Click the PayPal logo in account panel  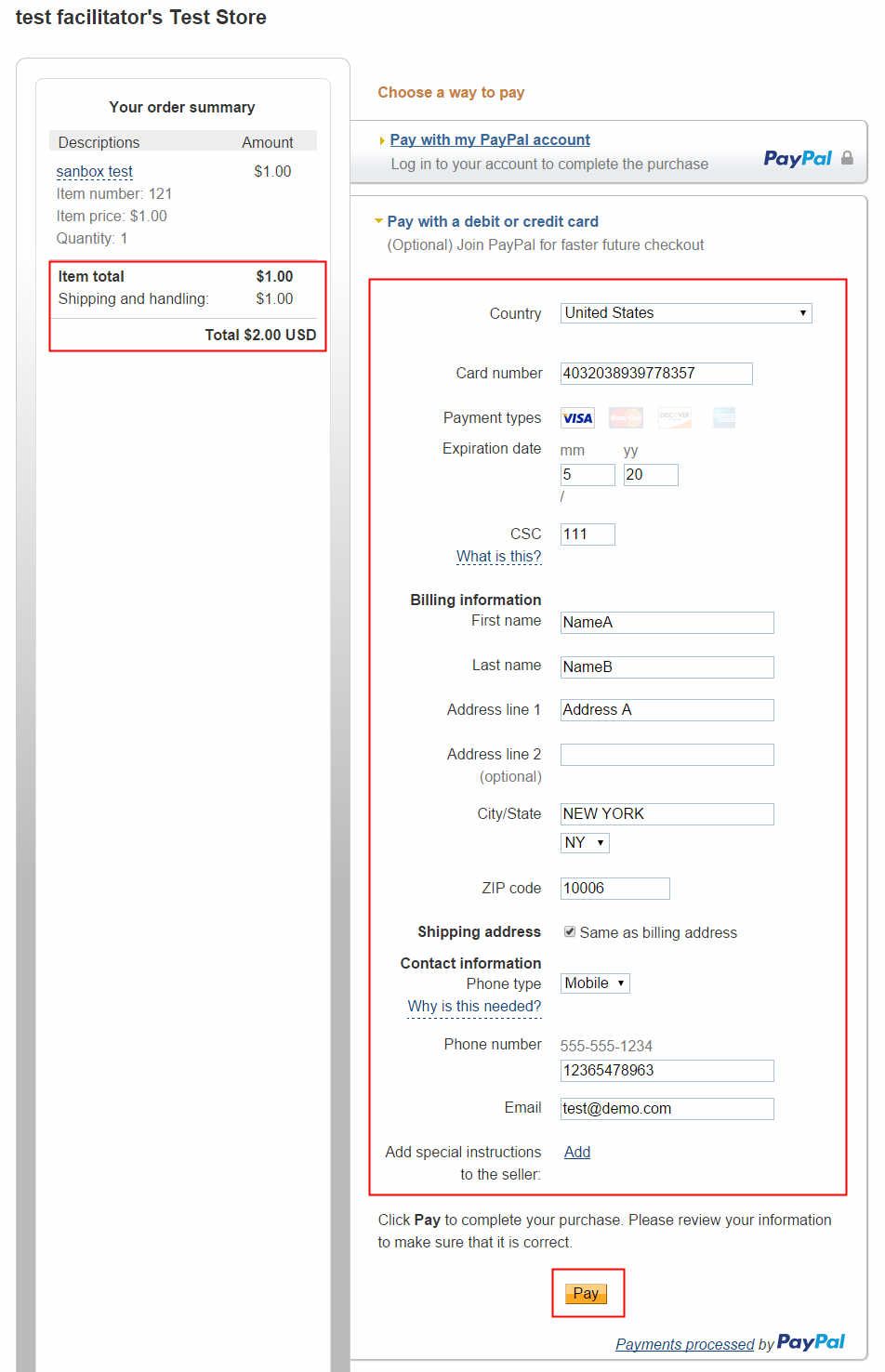tap(797, 158)
